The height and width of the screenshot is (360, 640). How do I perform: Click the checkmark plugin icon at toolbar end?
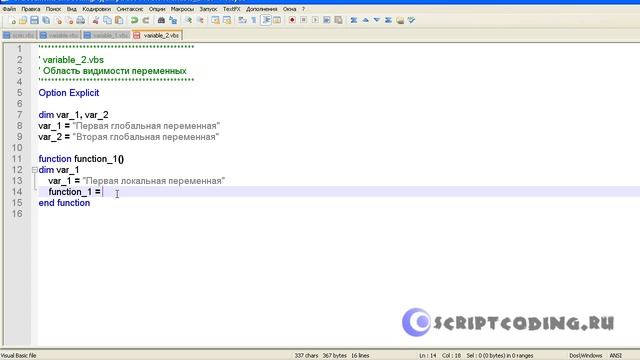coord(411,20)
